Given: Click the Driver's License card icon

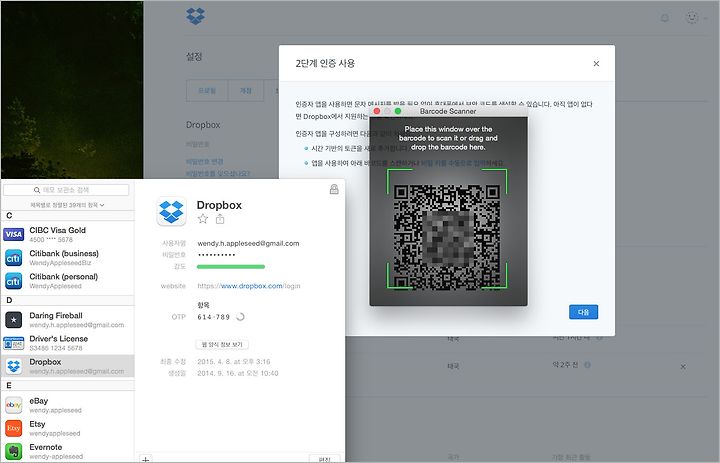Looking at the screenshot, I should pos(13,343).
